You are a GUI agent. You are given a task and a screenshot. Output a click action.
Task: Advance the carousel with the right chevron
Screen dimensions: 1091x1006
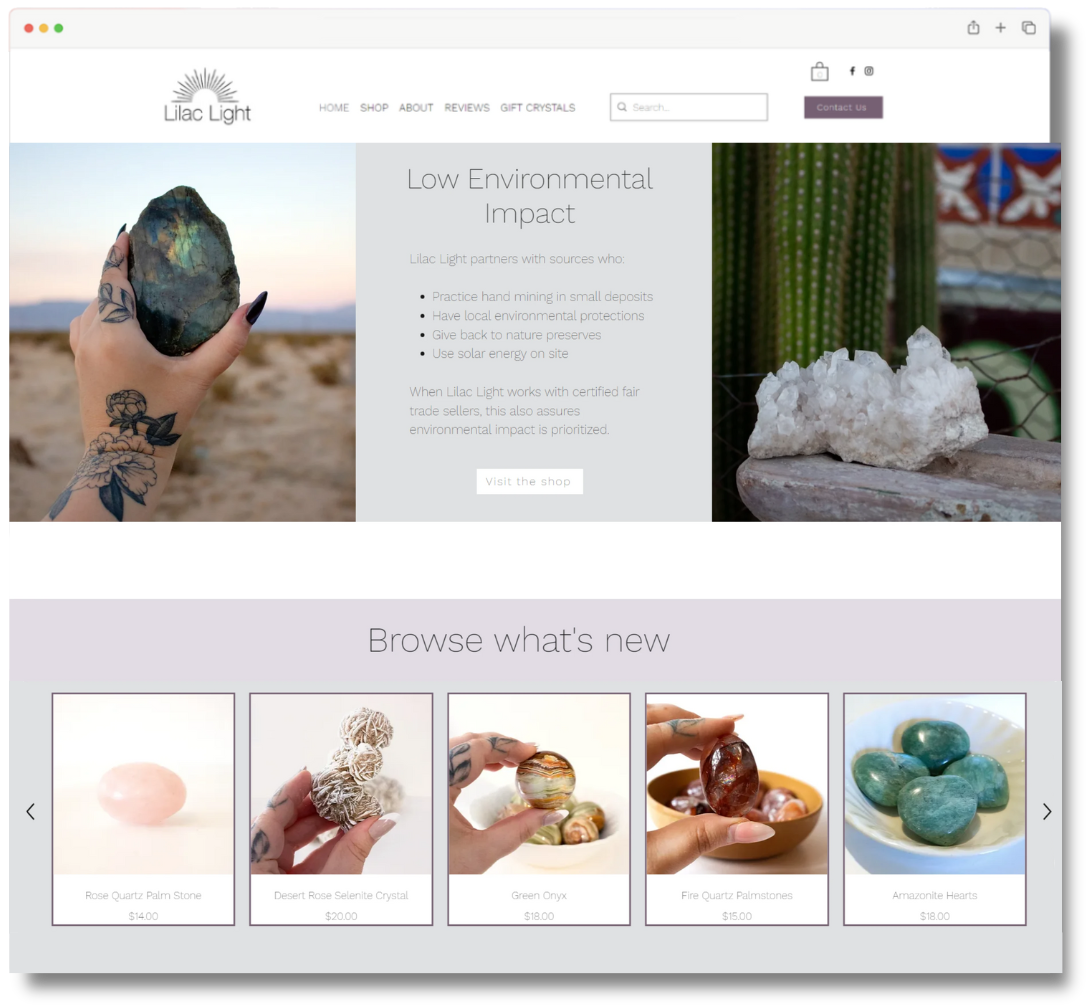point(1047,811)
